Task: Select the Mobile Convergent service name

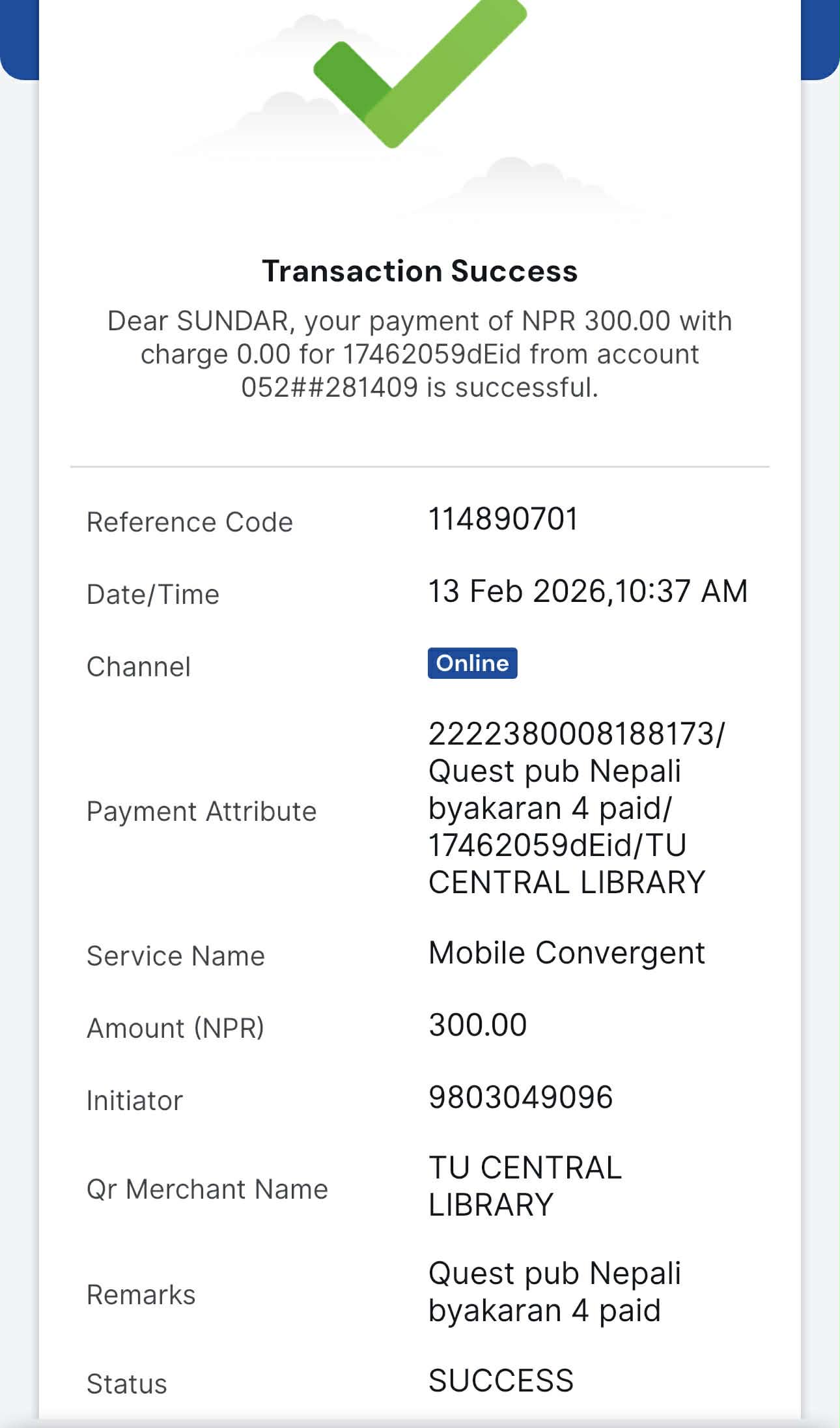Action: 566,953
